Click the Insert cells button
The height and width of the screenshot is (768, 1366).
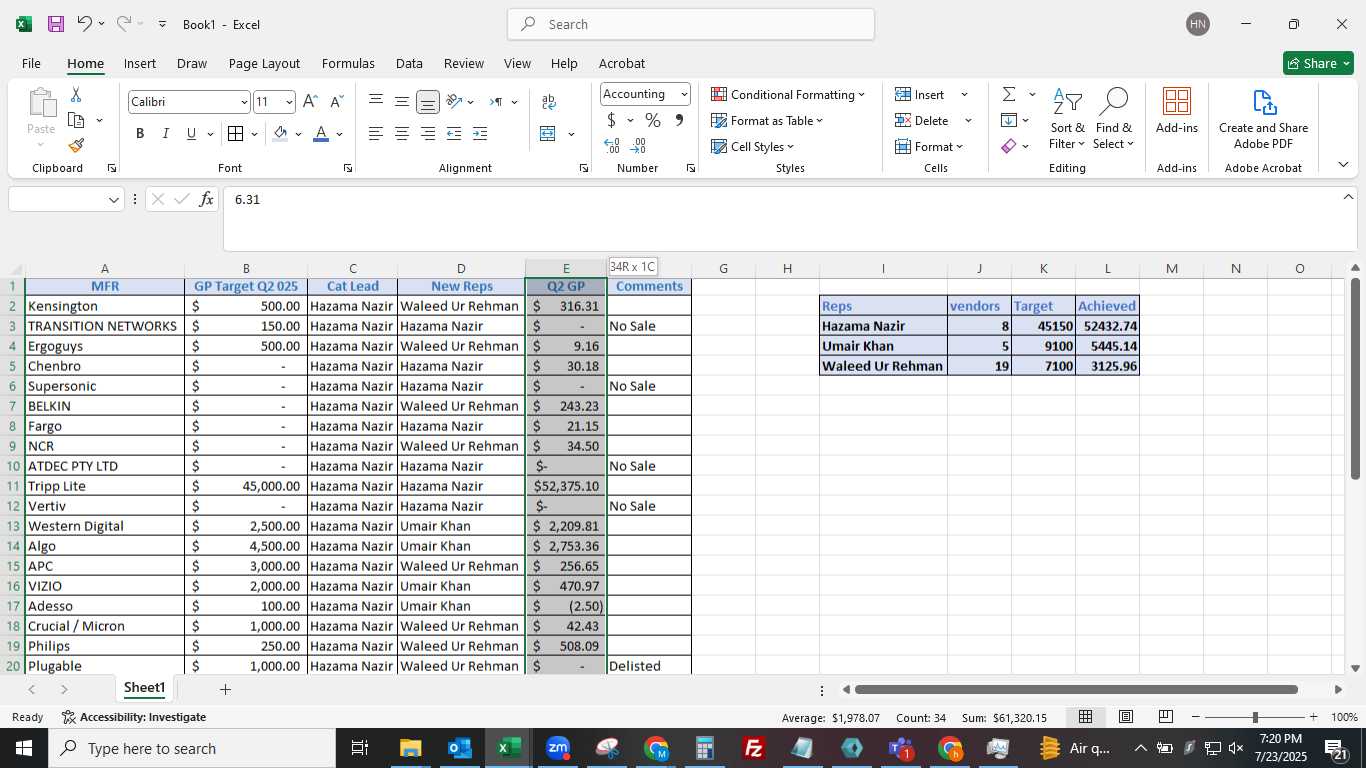(x=921, y=94)
